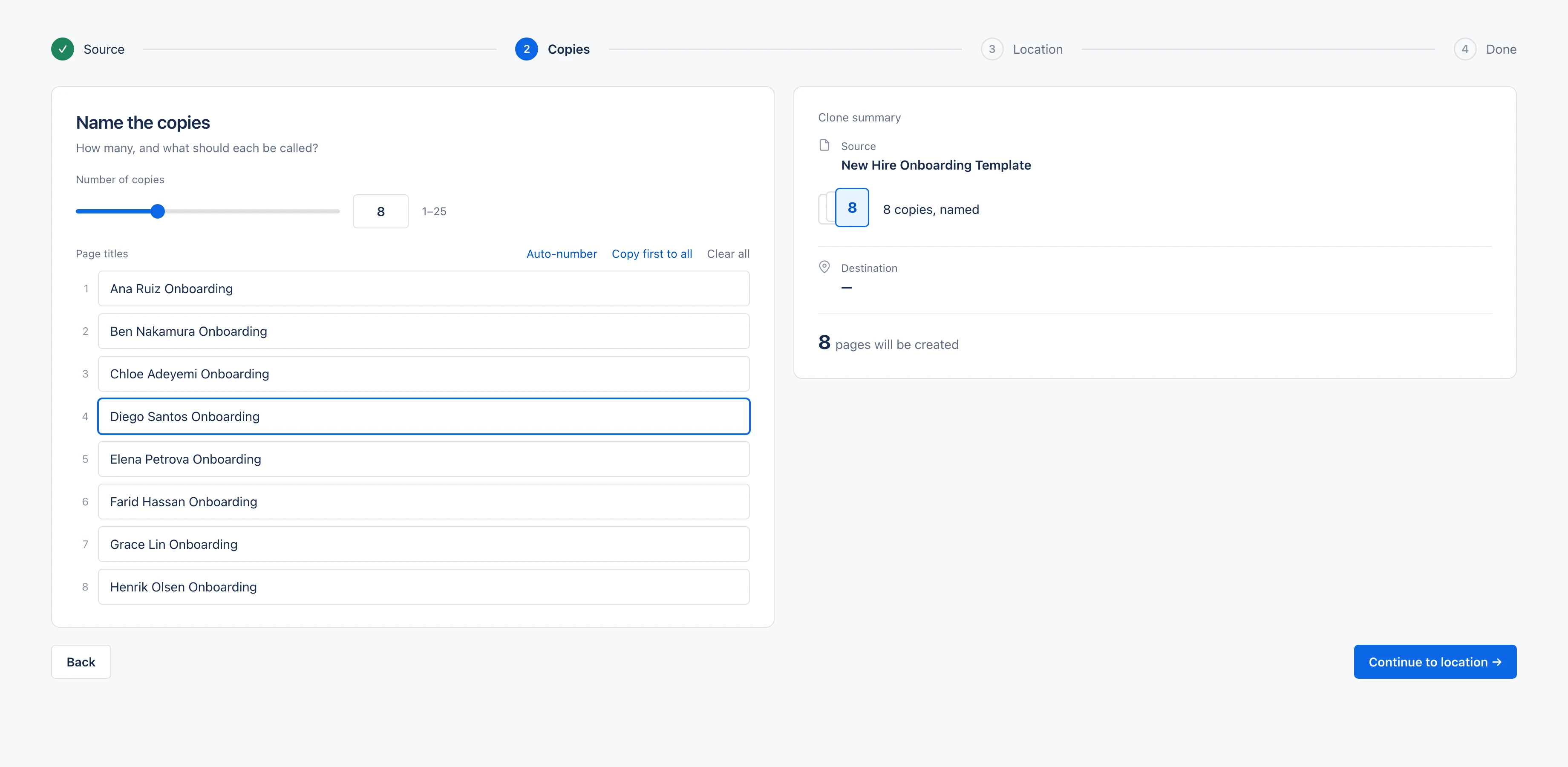Go back with the Back button
The width and height of the screenshot is (1568, 767).
pyautogui.click(x=81, y=662)
